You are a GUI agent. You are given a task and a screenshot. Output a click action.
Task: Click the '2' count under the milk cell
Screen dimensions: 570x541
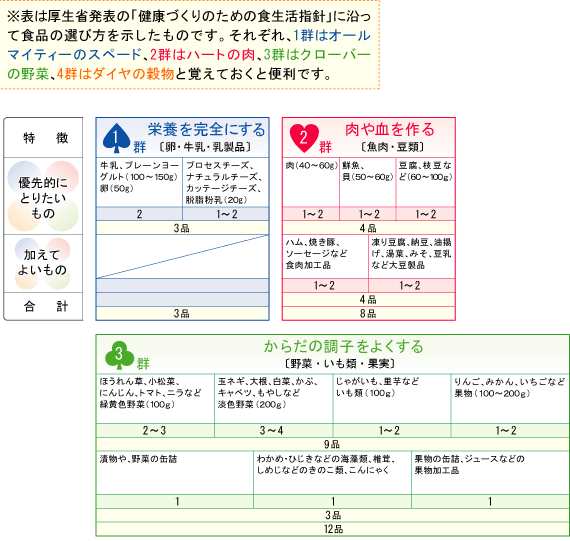tap(139, 214)
